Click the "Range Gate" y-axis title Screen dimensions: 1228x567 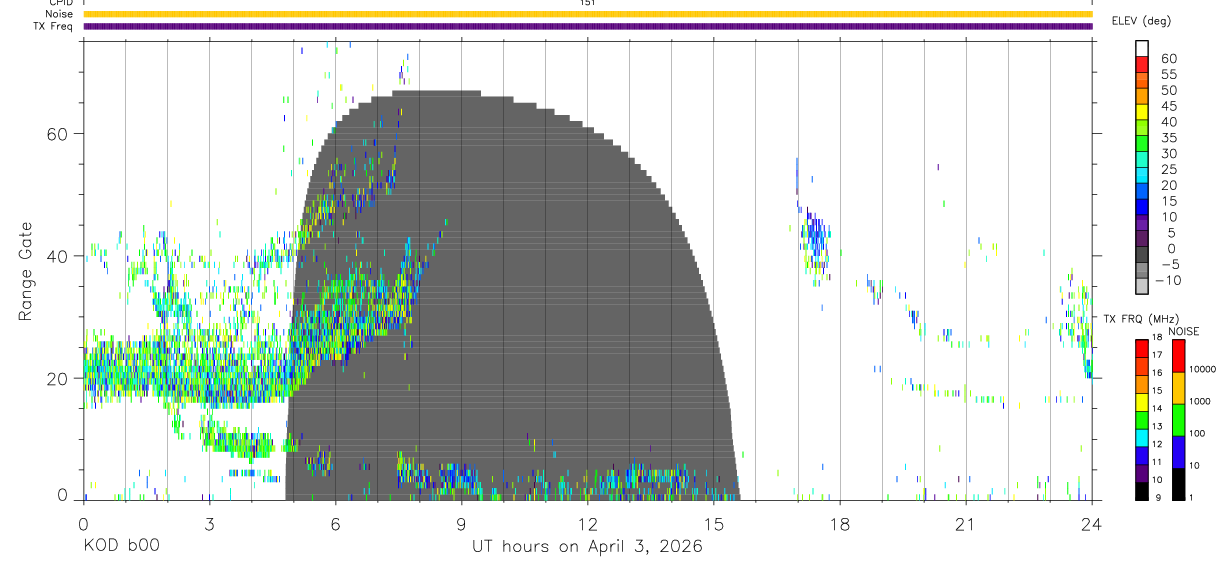coord(25,271)
